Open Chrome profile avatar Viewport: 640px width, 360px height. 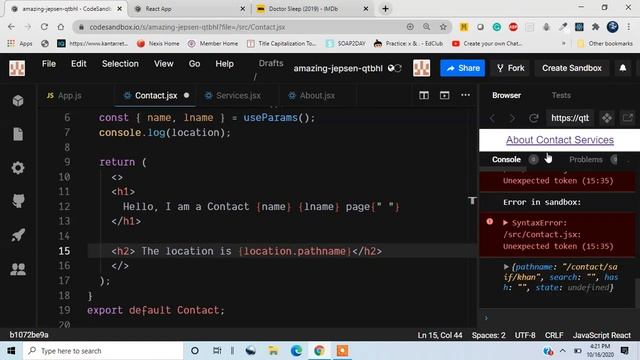click(x=612, y=27)
